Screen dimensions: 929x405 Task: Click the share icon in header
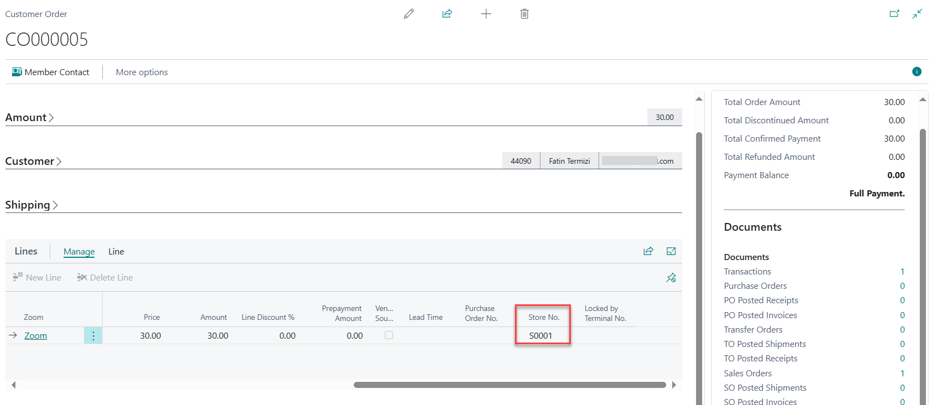447,14
